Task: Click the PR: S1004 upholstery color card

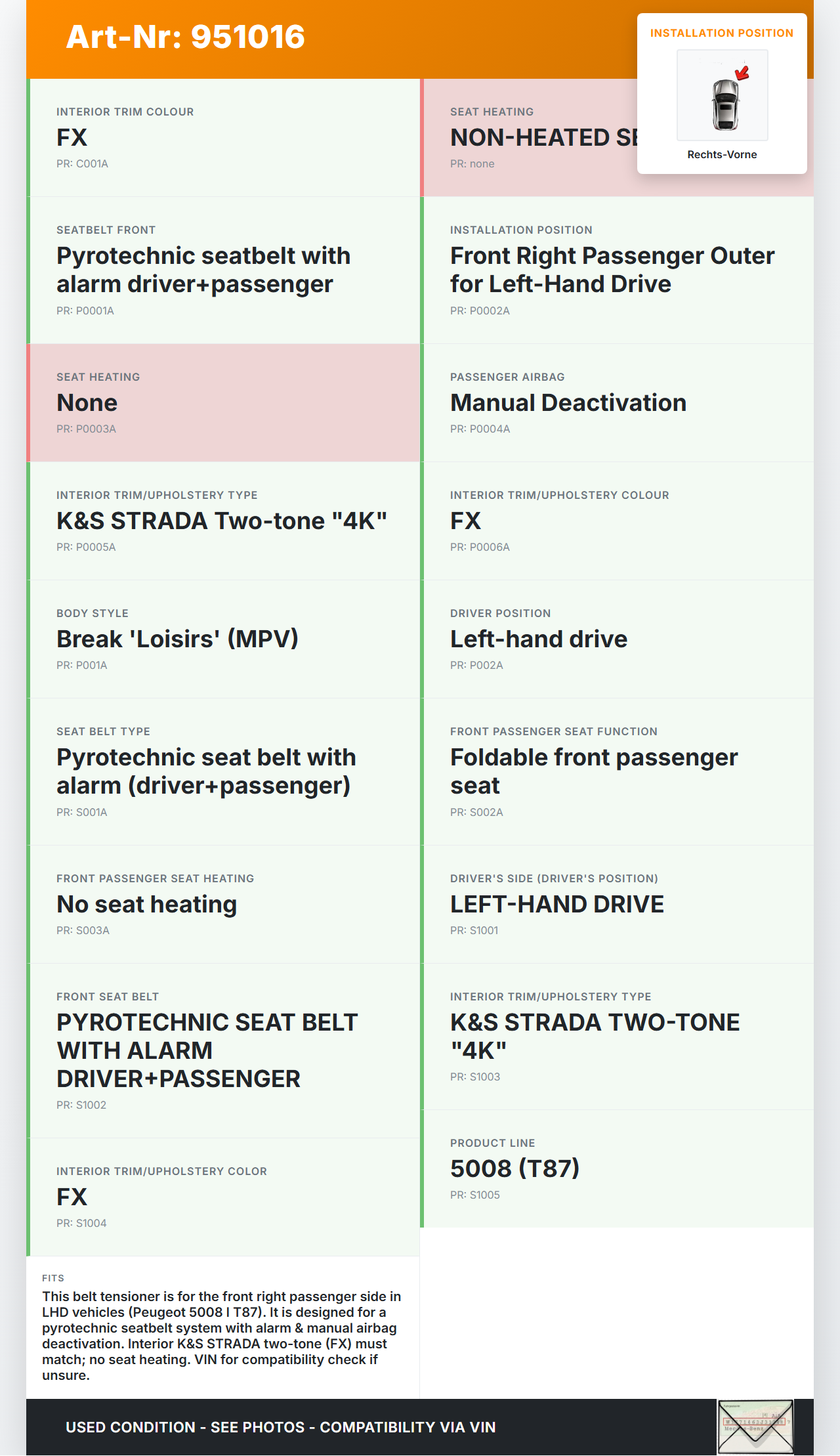Action: 223,1197
